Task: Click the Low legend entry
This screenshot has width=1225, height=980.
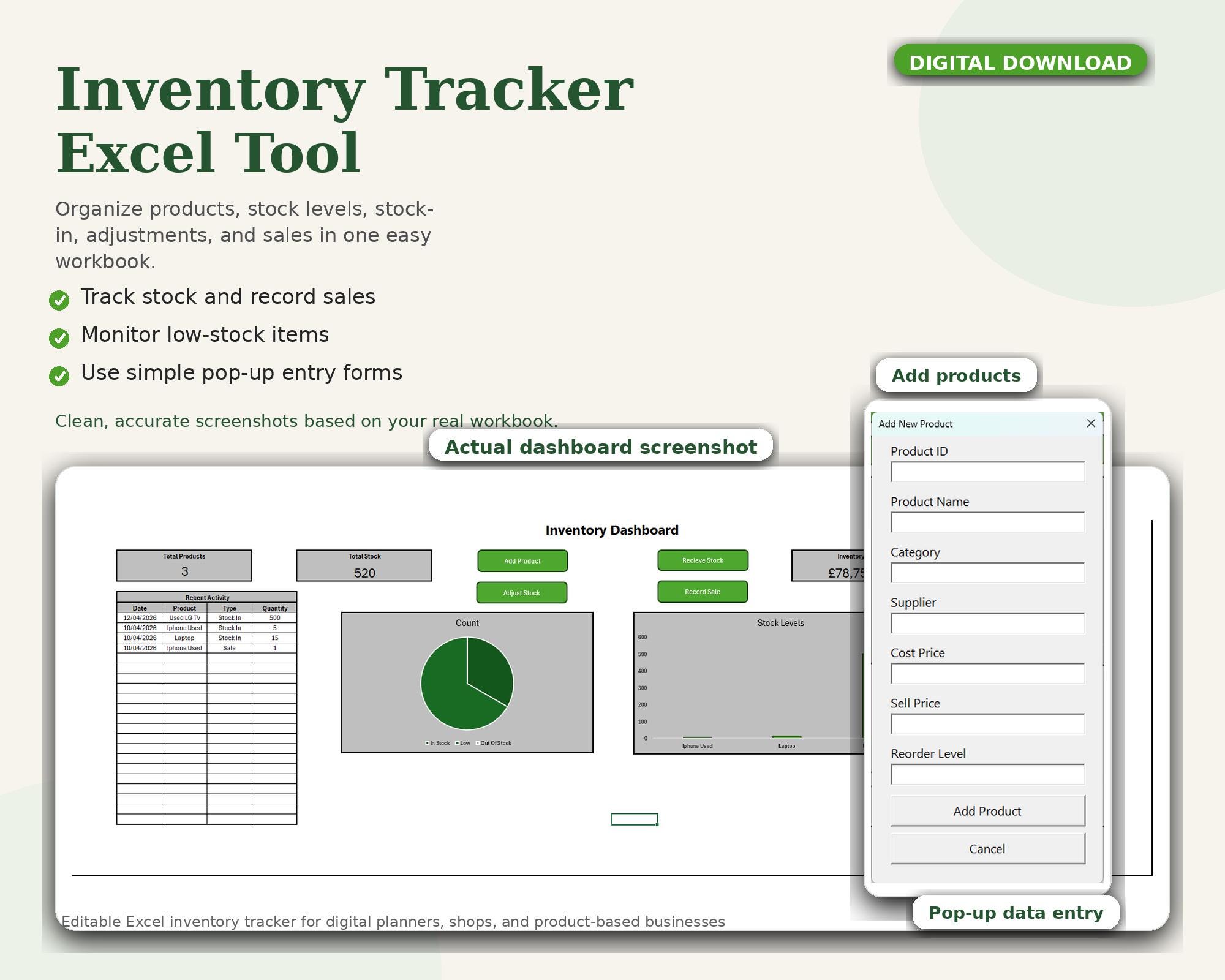Action: [x=463, y=743]
